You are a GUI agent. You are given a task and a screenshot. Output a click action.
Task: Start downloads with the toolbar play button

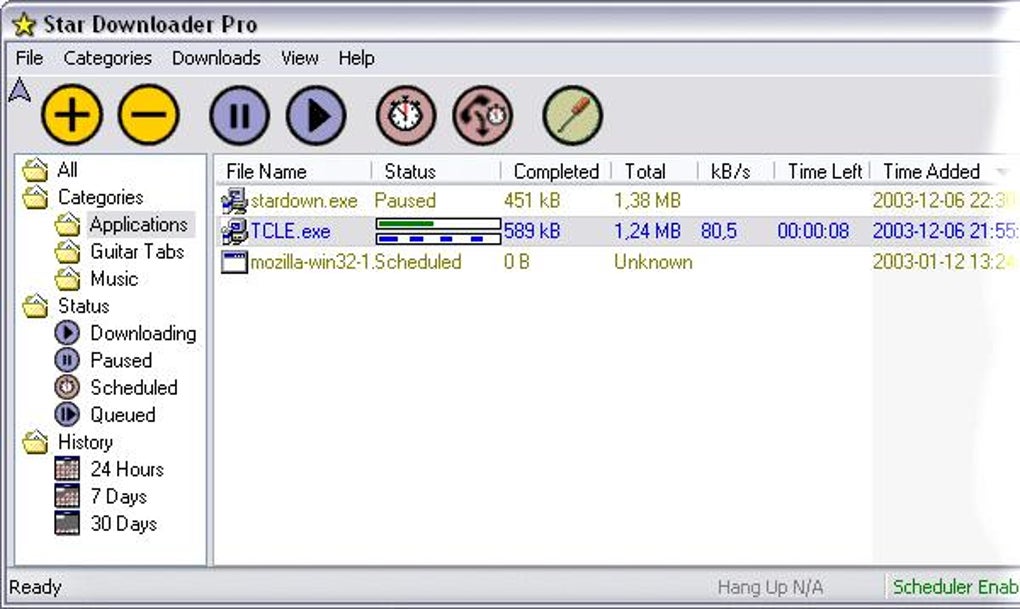tap(316, 115)
